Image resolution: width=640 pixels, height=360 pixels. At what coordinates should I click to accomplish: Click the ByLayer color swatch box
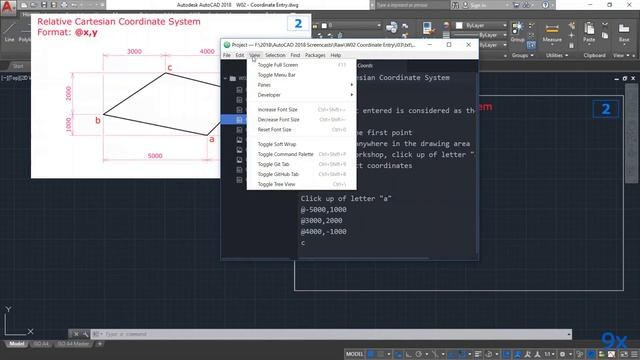coord(459,25)
